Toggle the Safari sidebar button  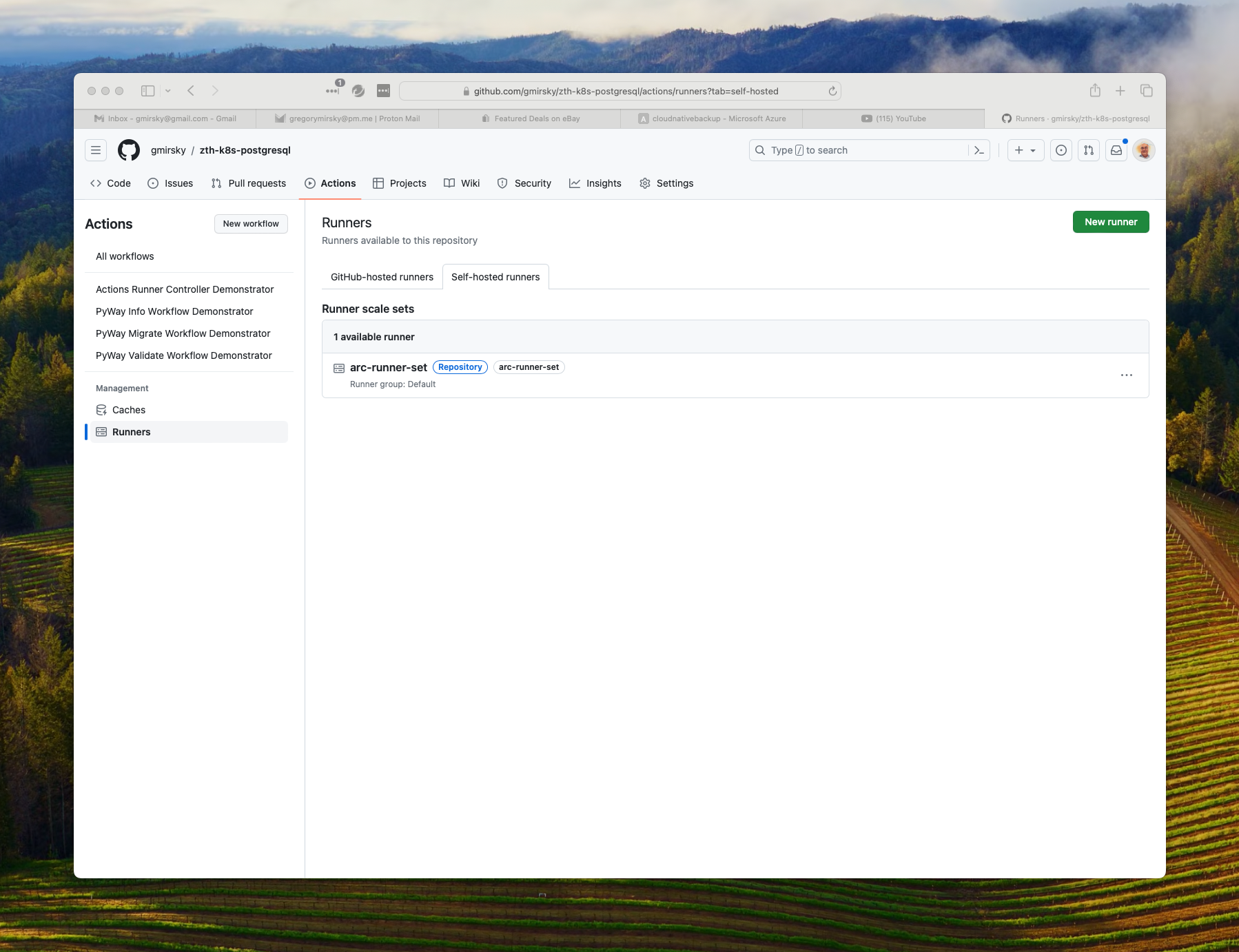147,91
